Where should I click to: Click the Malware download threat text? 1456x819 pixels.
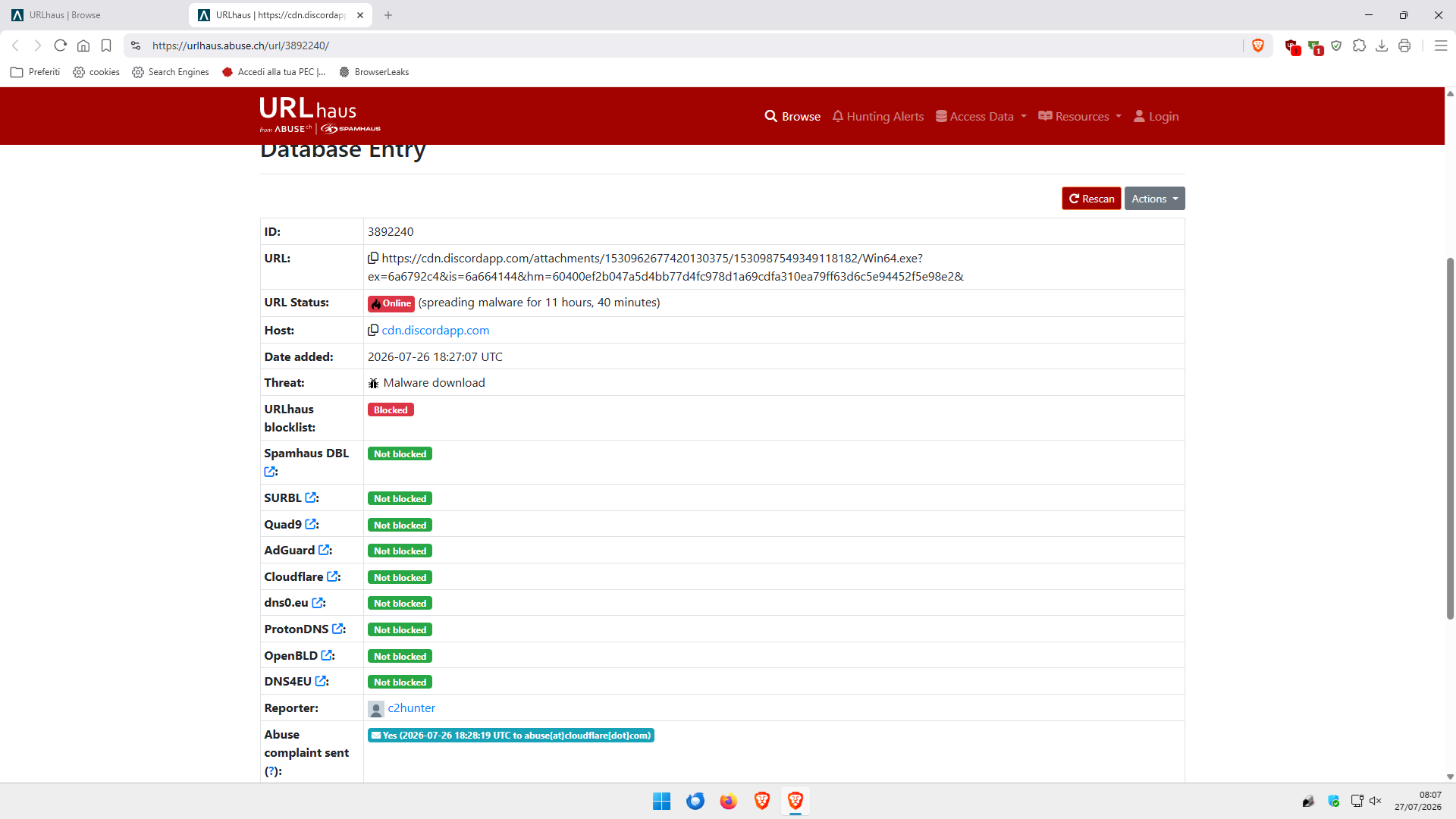[434, 383]
